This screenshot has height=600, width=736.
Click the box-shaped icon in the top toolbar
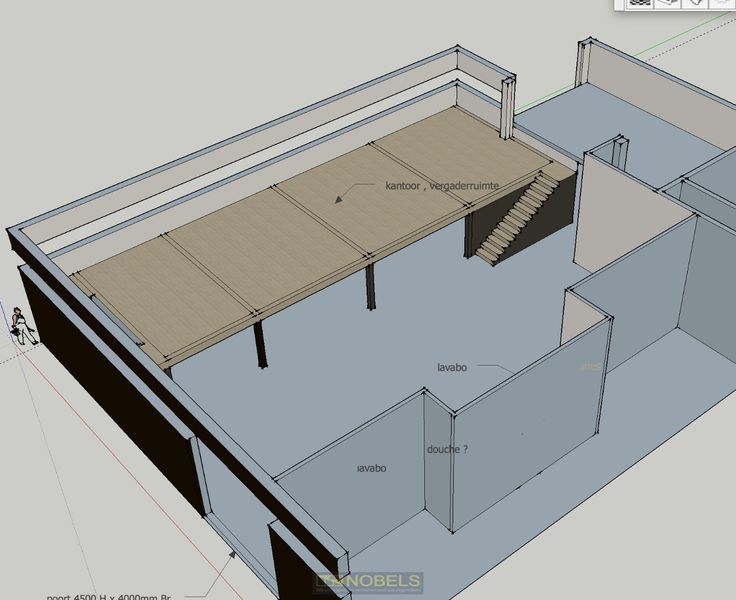point(668,3)
